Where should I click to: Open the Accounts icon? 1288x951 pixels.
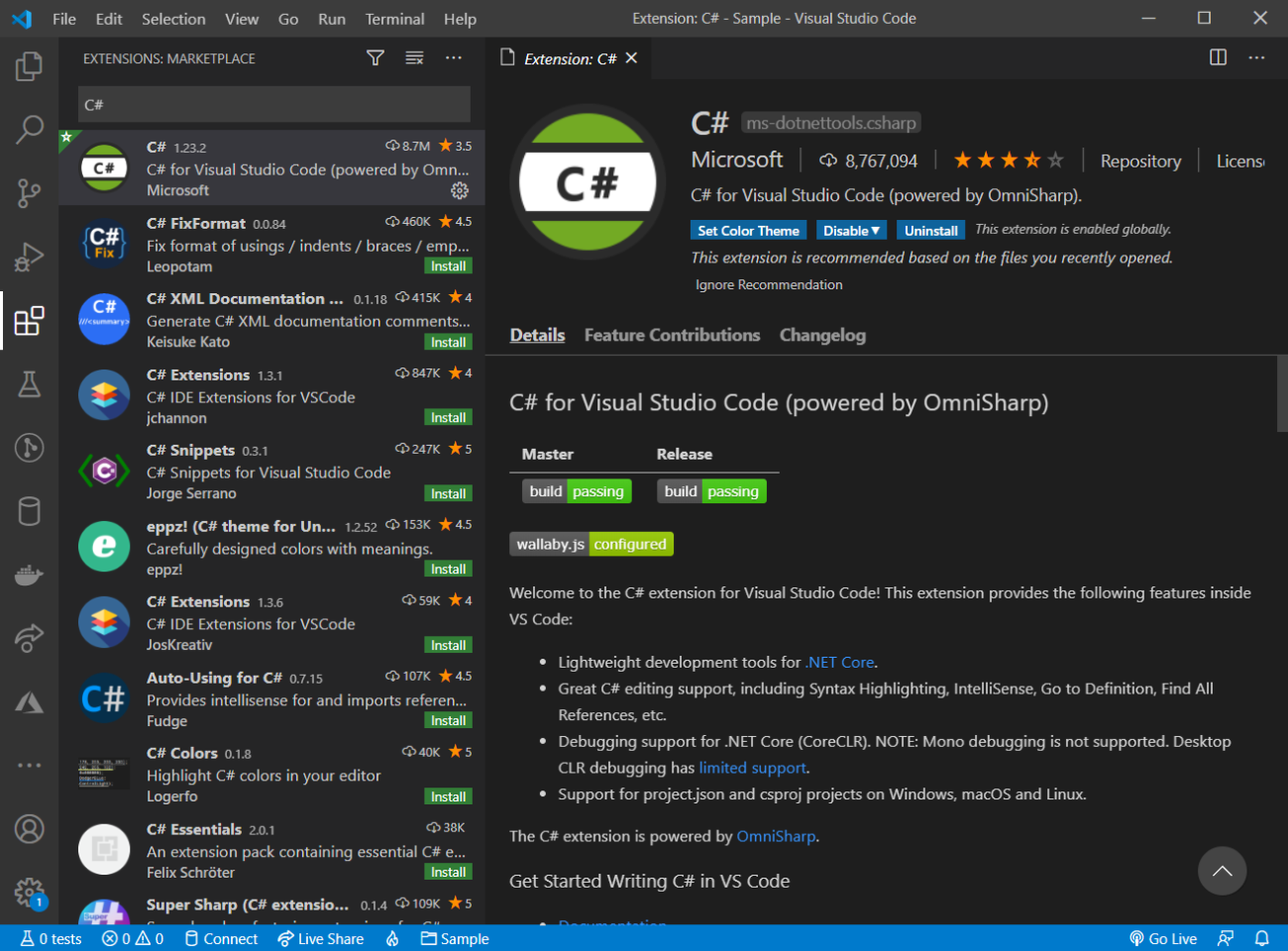pyautogui.click(x=29, y=828)
